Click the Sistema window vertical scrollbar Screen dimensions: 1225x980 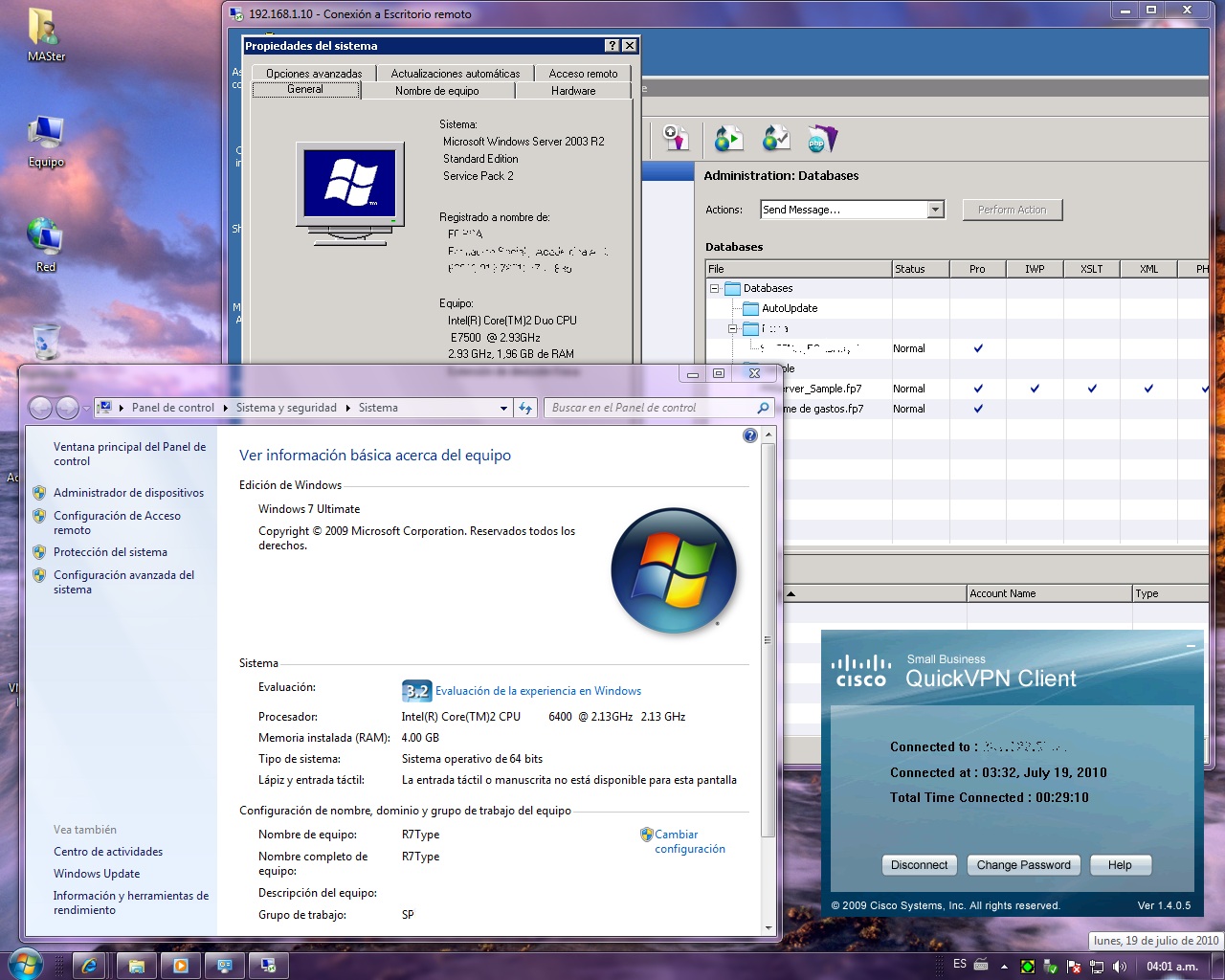coord(768,640)
